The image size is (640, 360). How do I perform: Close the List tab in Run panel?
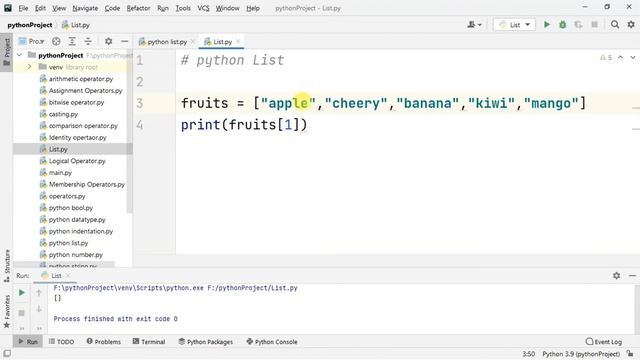tap(68, 276)
